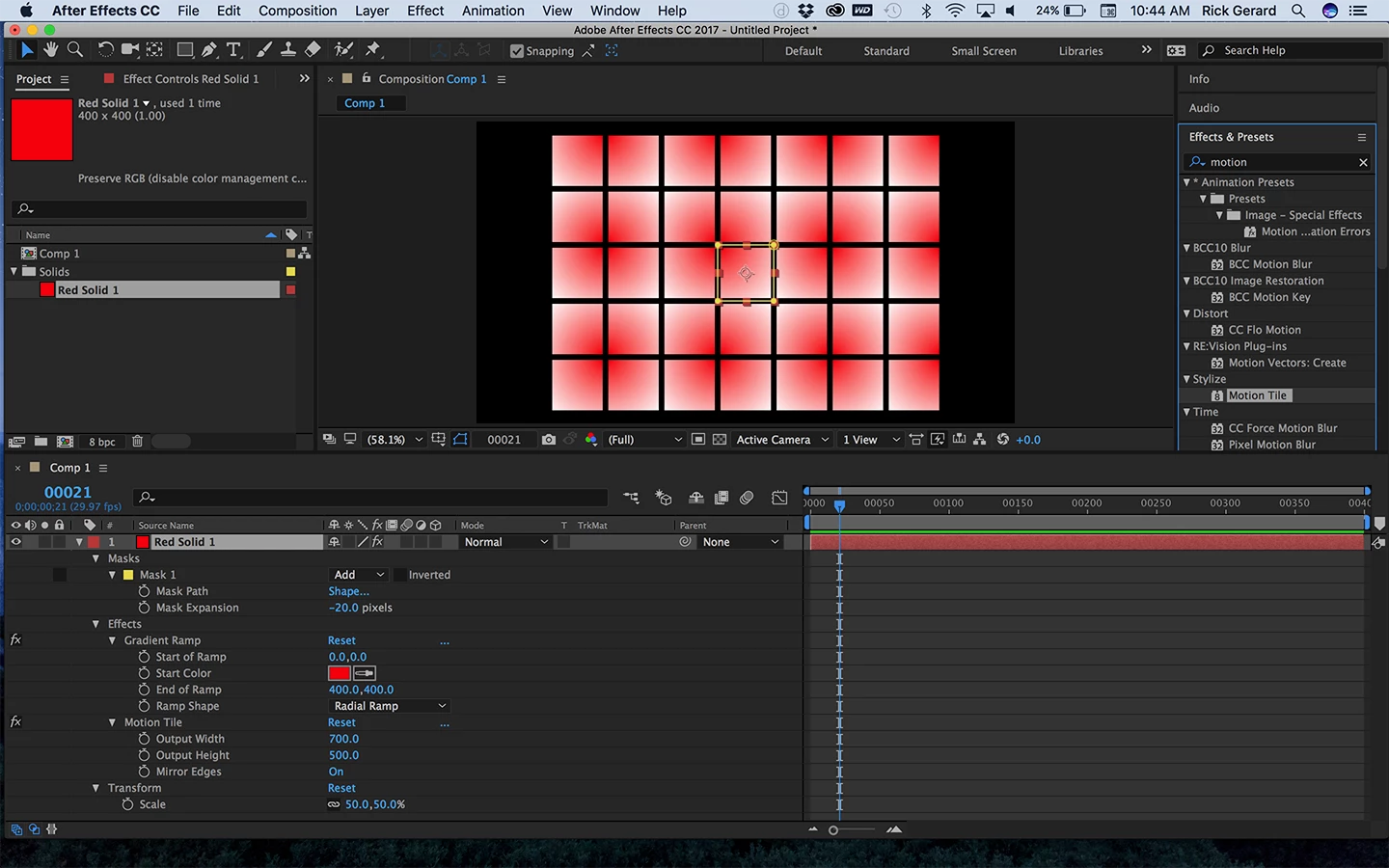1389x868 pixels.
Task: Toggle the Motion Tile fx switch
Action: coord(15,722)
